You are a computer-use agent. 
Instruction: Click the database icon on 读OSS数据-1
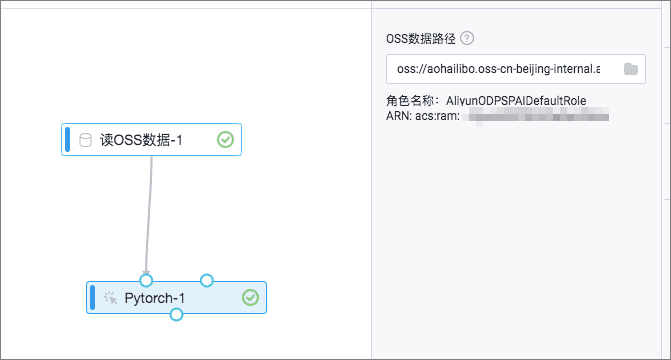pos(85,140)
